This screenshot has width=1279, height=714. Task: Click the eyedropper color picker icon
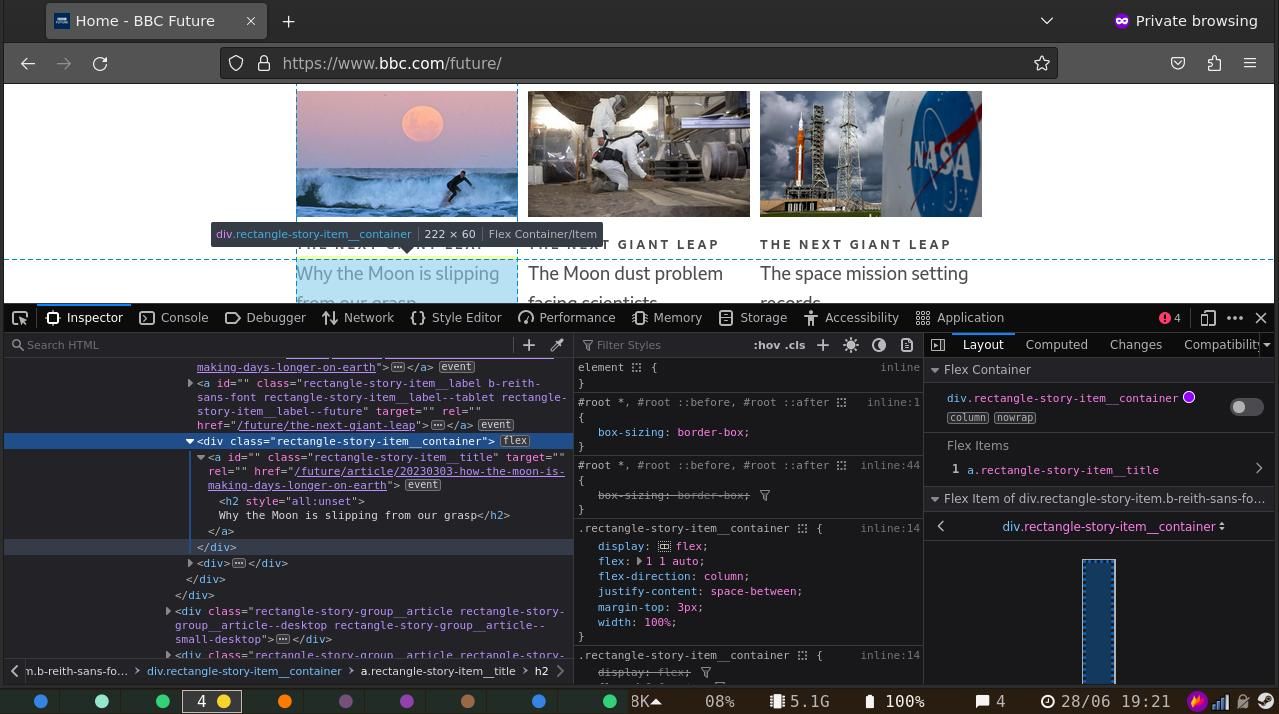coord(557,345)
